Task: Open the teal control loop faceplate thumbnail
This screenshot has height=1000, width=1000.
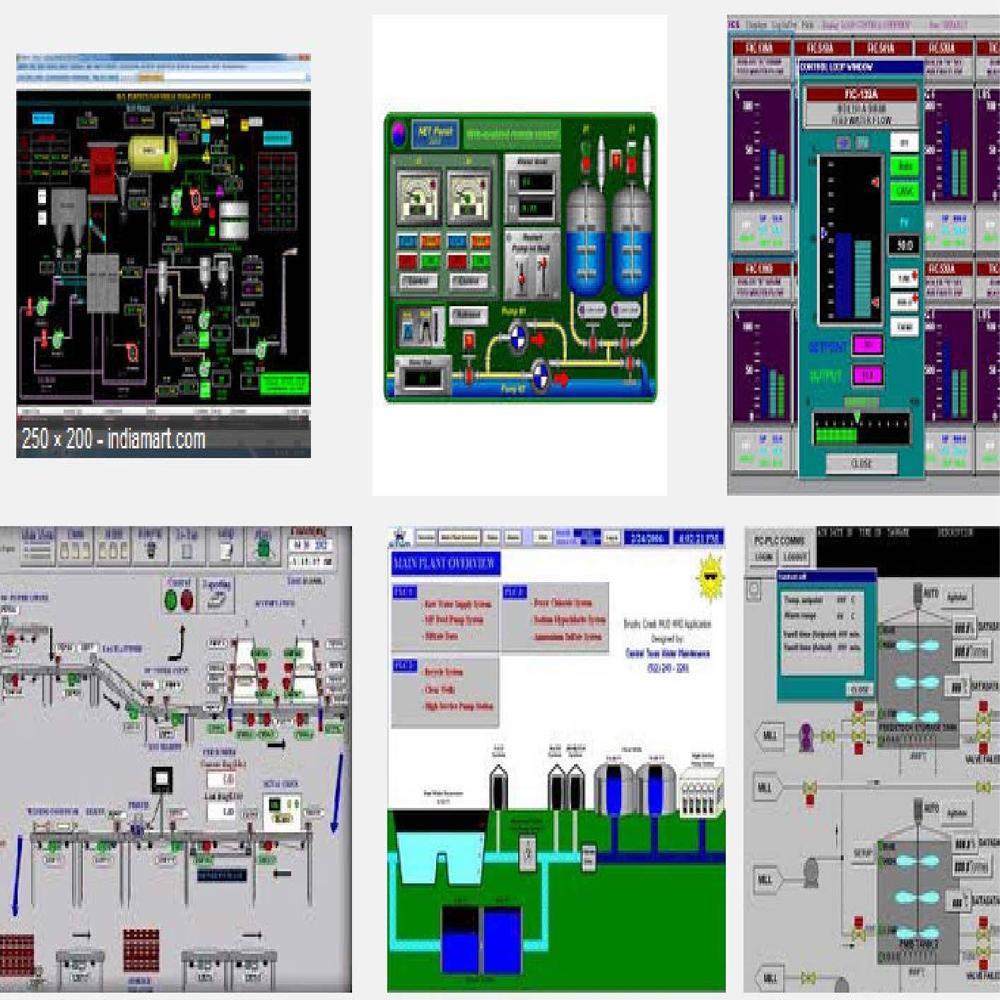Action: click(864, 255)
